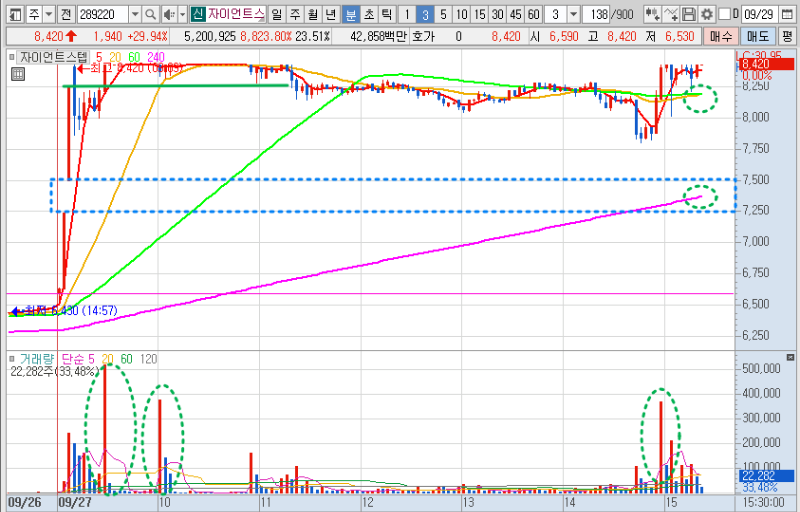Click the add line indicator icon
Image resolution: width=800 pixels, height=512 pixels.
point(671,14)
